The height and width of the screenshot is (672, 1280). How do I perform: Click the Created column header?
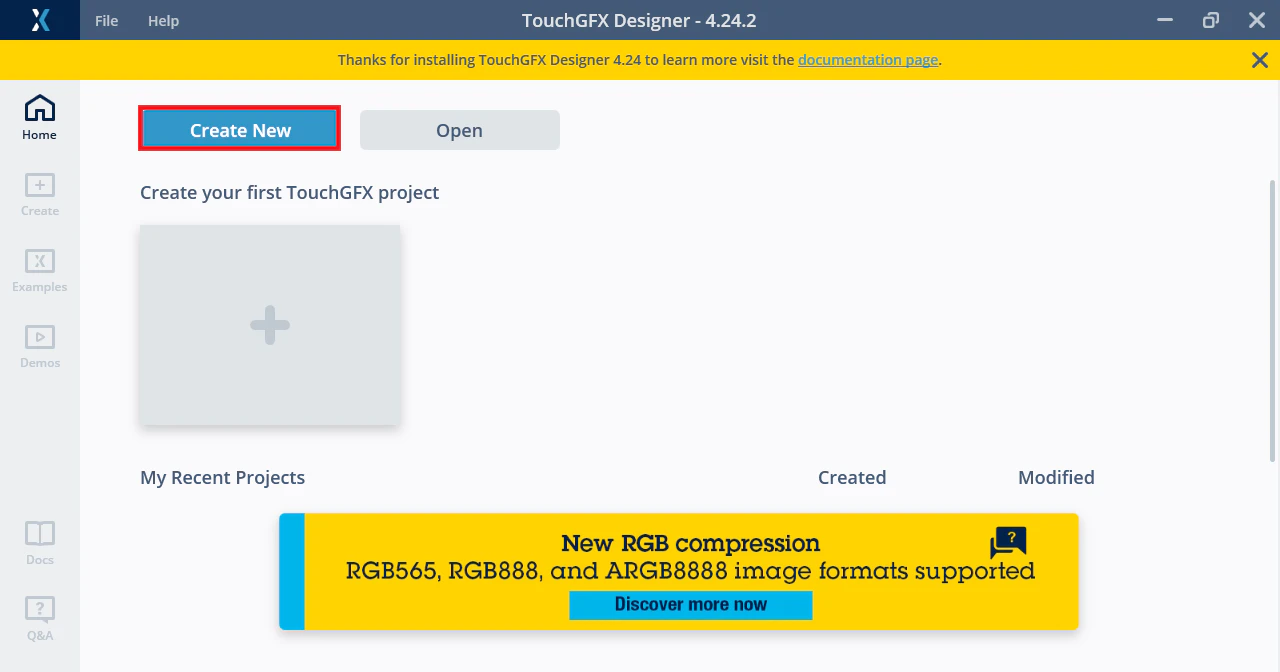pyautogui.click(x=852, y=478)
